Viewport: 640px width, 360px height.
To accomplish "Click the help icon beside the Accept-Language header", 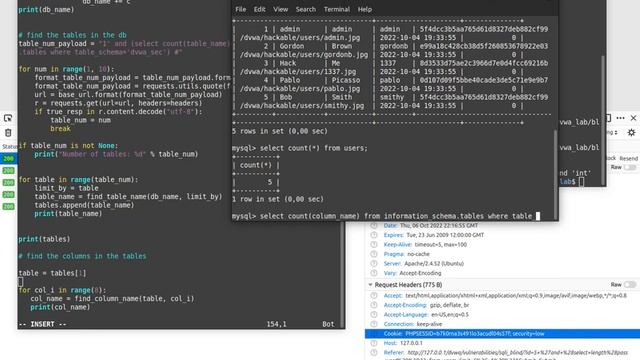I will pos(374,315).
